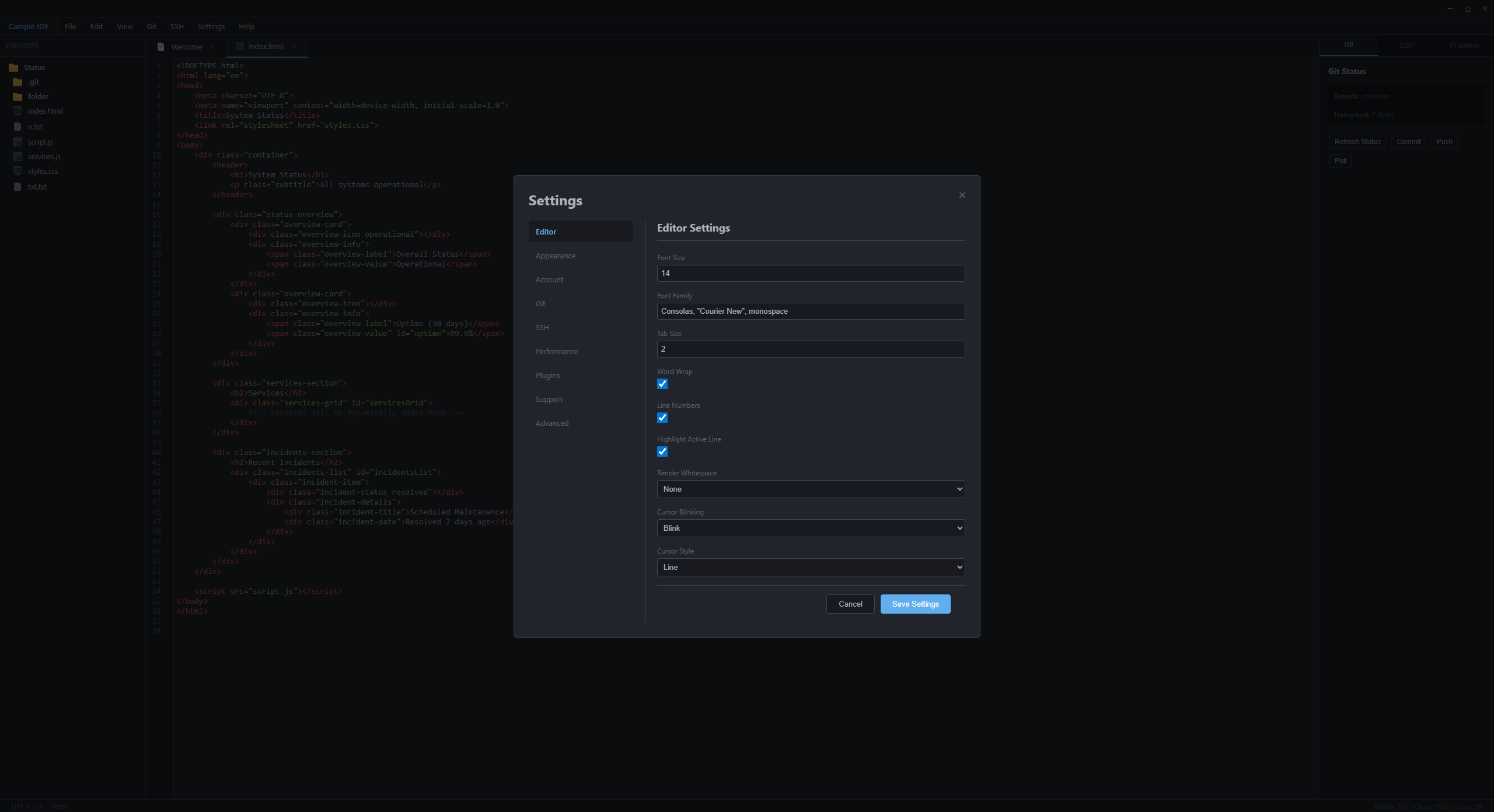Open the Render Whitespace dropdown

(810, 489)
